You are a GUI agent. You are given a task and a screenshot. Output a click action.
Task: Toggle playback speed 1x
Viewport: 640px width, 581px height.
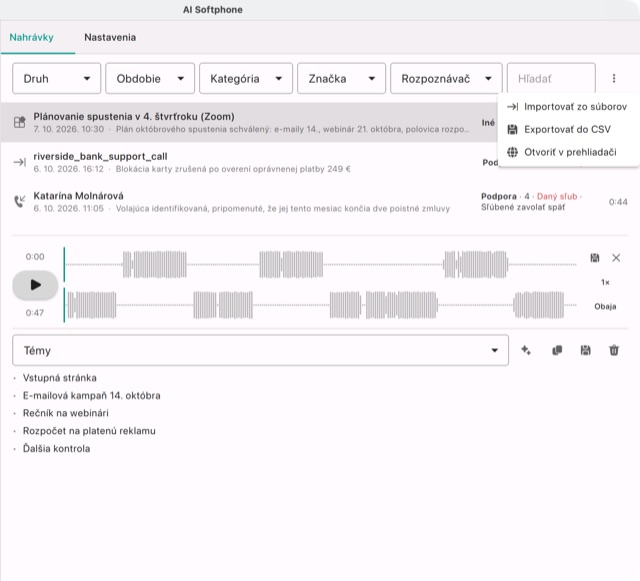point(605,282)
